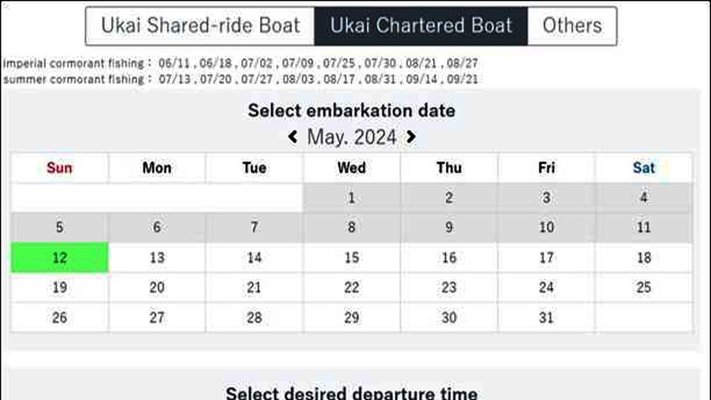This screenshot has width=711, height=400.
Task: Select May 22 in the calendar
Action: tap(351, 288)
